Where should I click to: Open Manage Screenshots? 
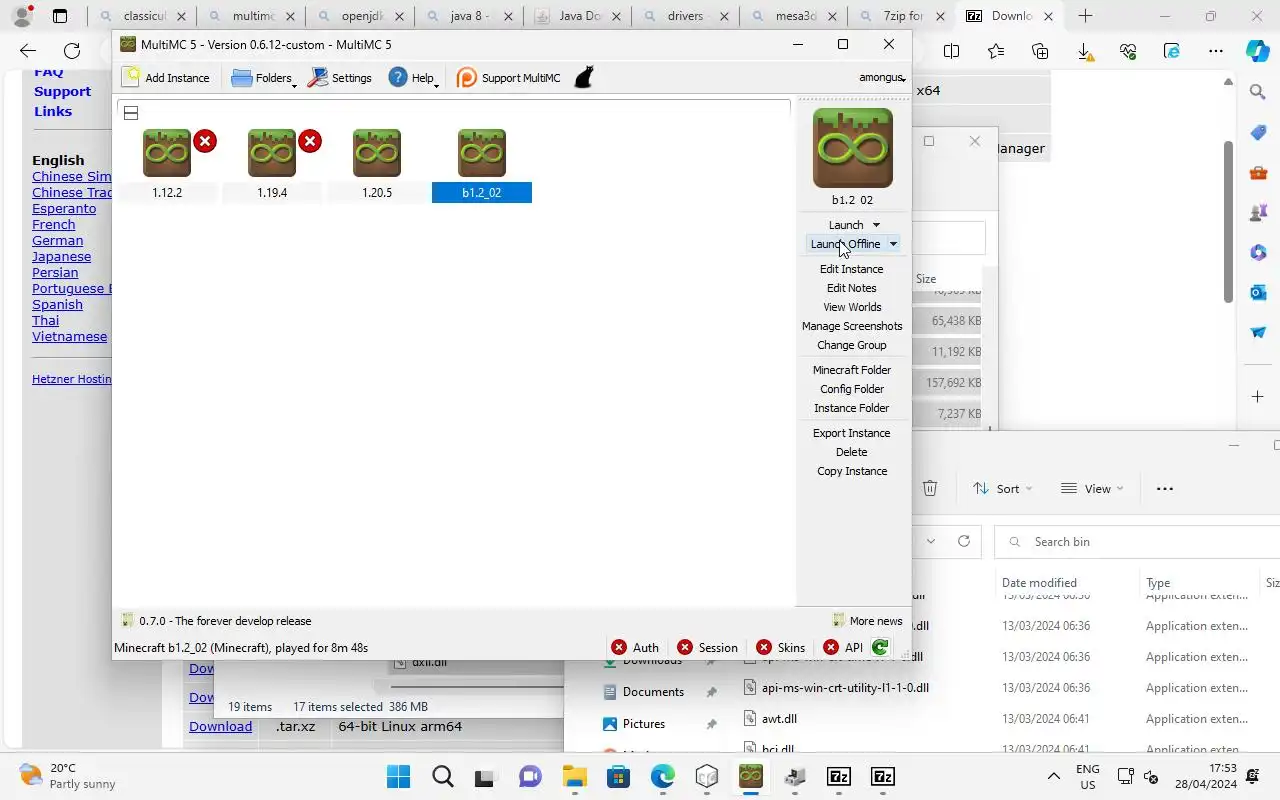(x=852, y=326)
